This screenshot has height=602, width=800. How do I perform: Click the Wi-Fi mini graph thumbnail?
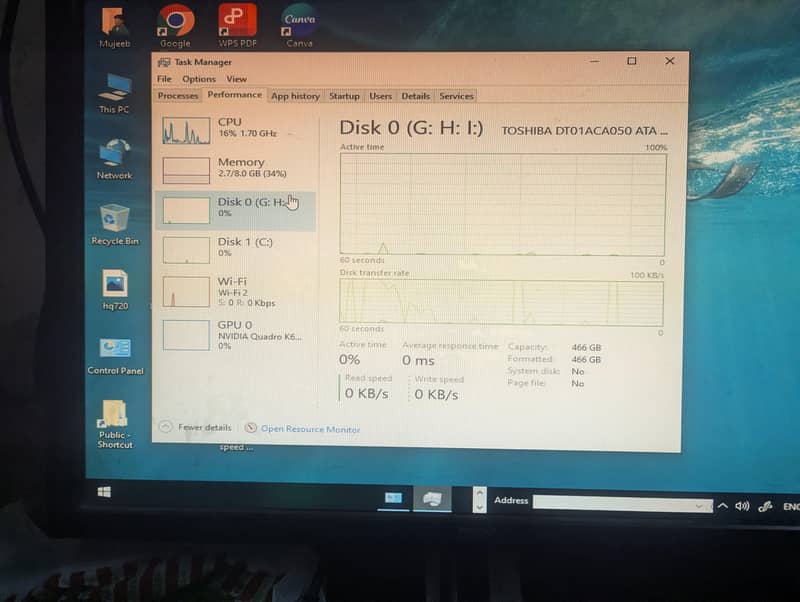186,291
